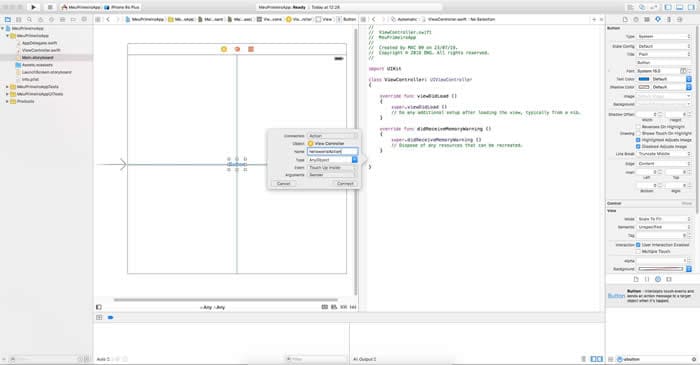Open the File inspector tab
Image resolution: width=700 pixels, height=365 pixels.
pyautogui.click(x=625, y=20)
